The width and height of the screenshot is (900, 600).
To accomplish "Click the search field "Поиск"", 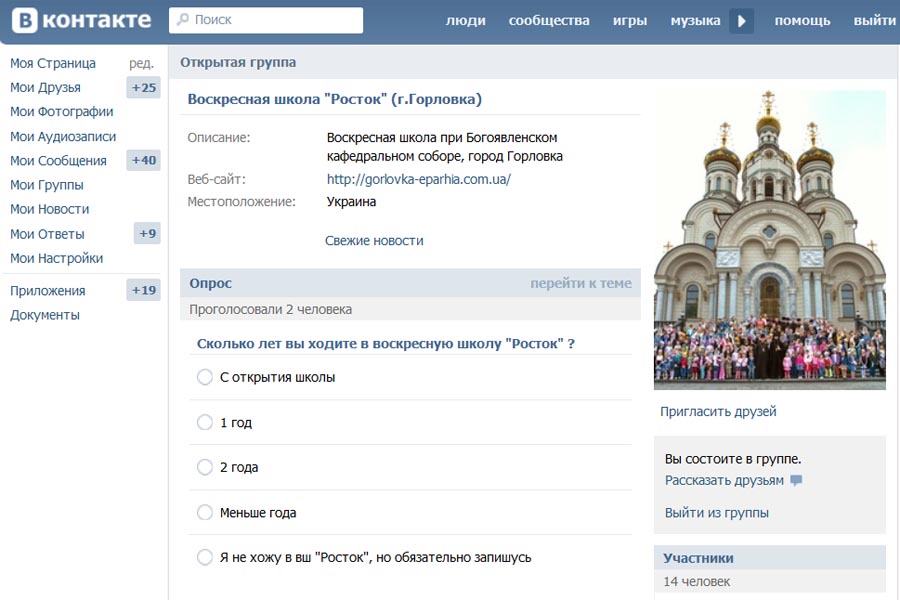I will (266, 20).
